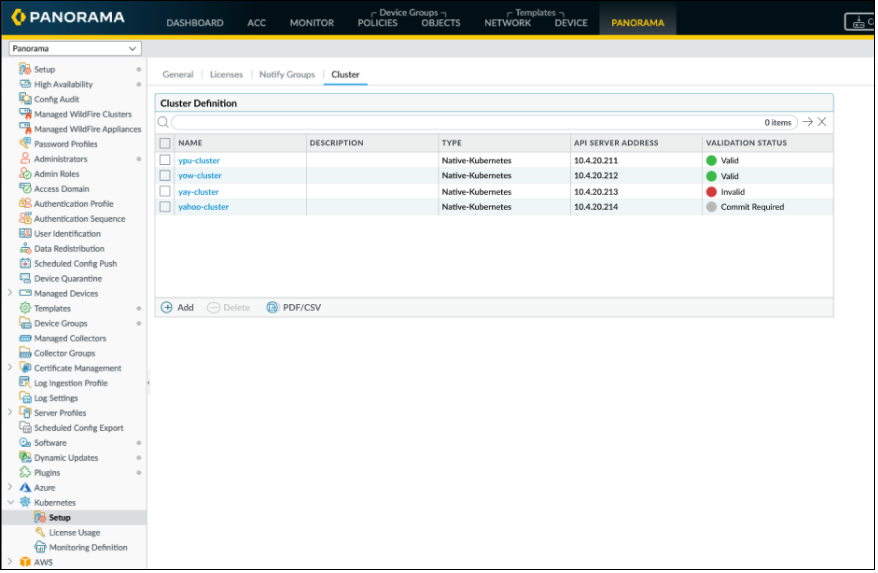Expand the Certificate Management tree node
This screenshot has height=573, width=878.
10,368
